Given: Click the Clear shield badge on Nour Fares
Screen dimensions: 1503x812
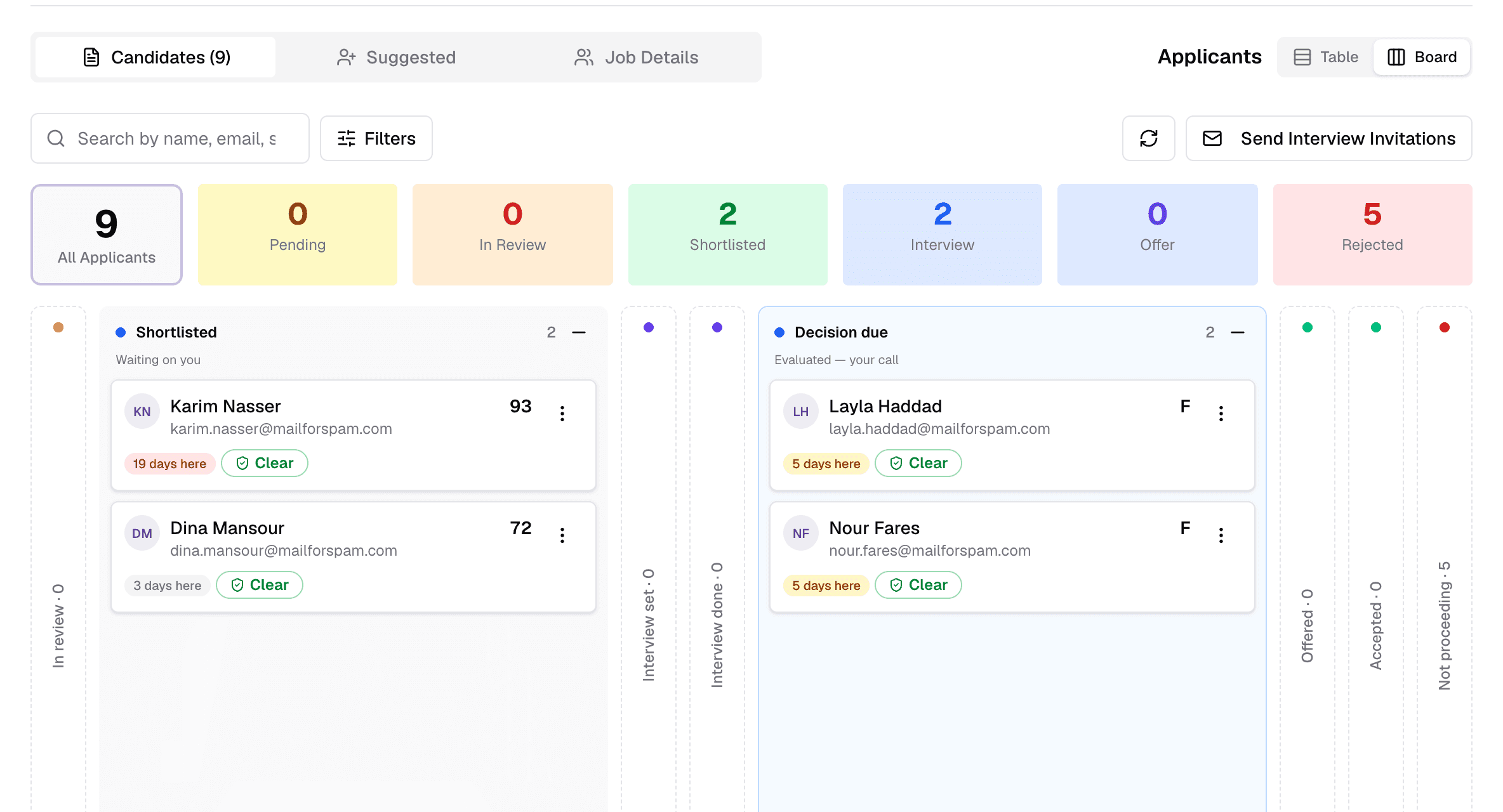Looking at the screenshot, I should (x=918, y=585).
